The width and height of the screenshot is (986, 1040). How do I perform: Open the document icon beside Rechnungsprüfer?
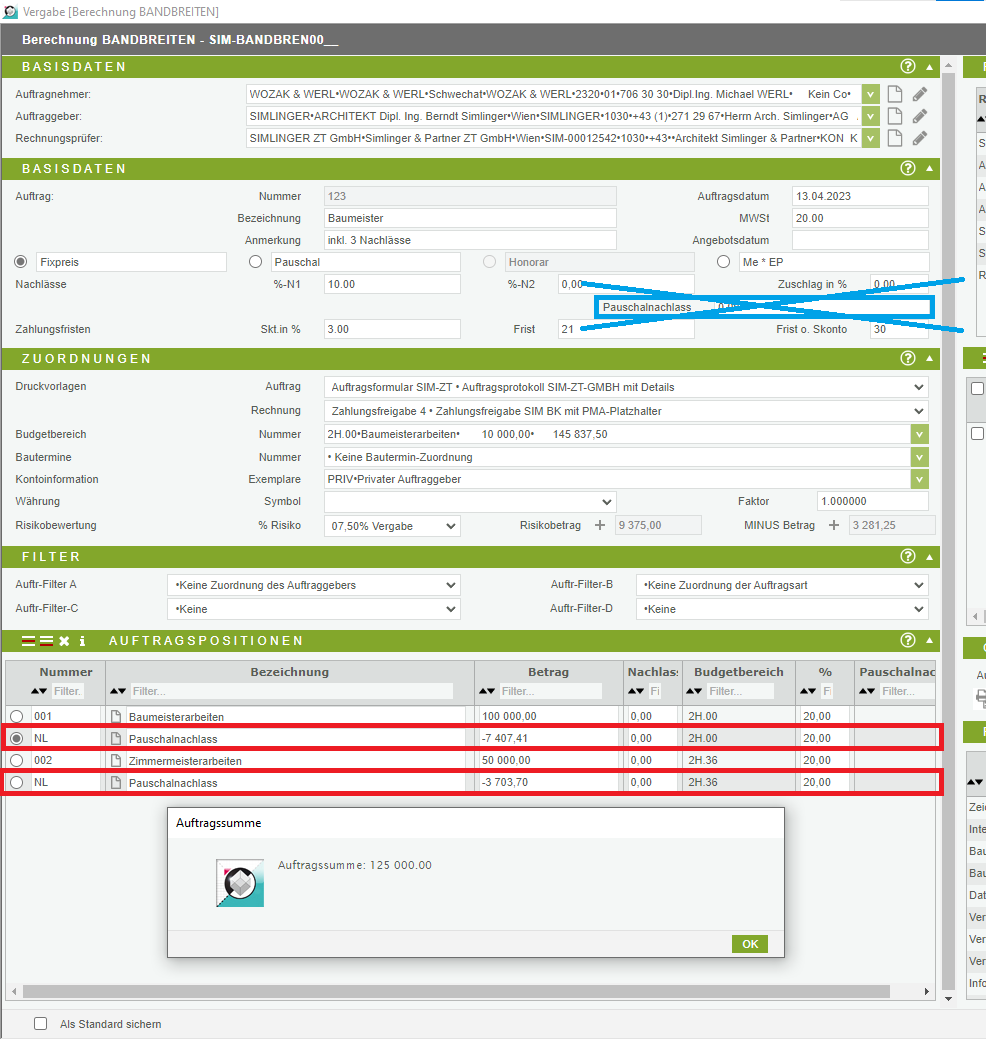[895, 138]
